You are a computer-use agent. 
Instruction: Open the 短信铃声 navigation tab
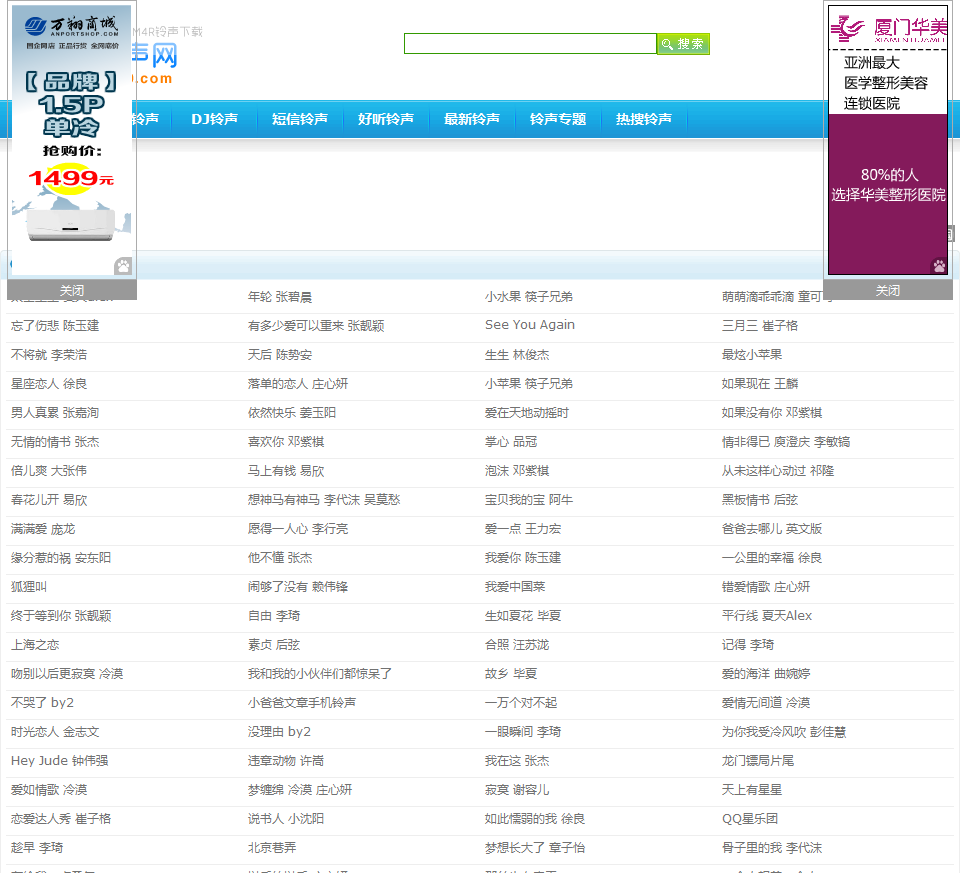pyautogui.click(x=300, y=119)
